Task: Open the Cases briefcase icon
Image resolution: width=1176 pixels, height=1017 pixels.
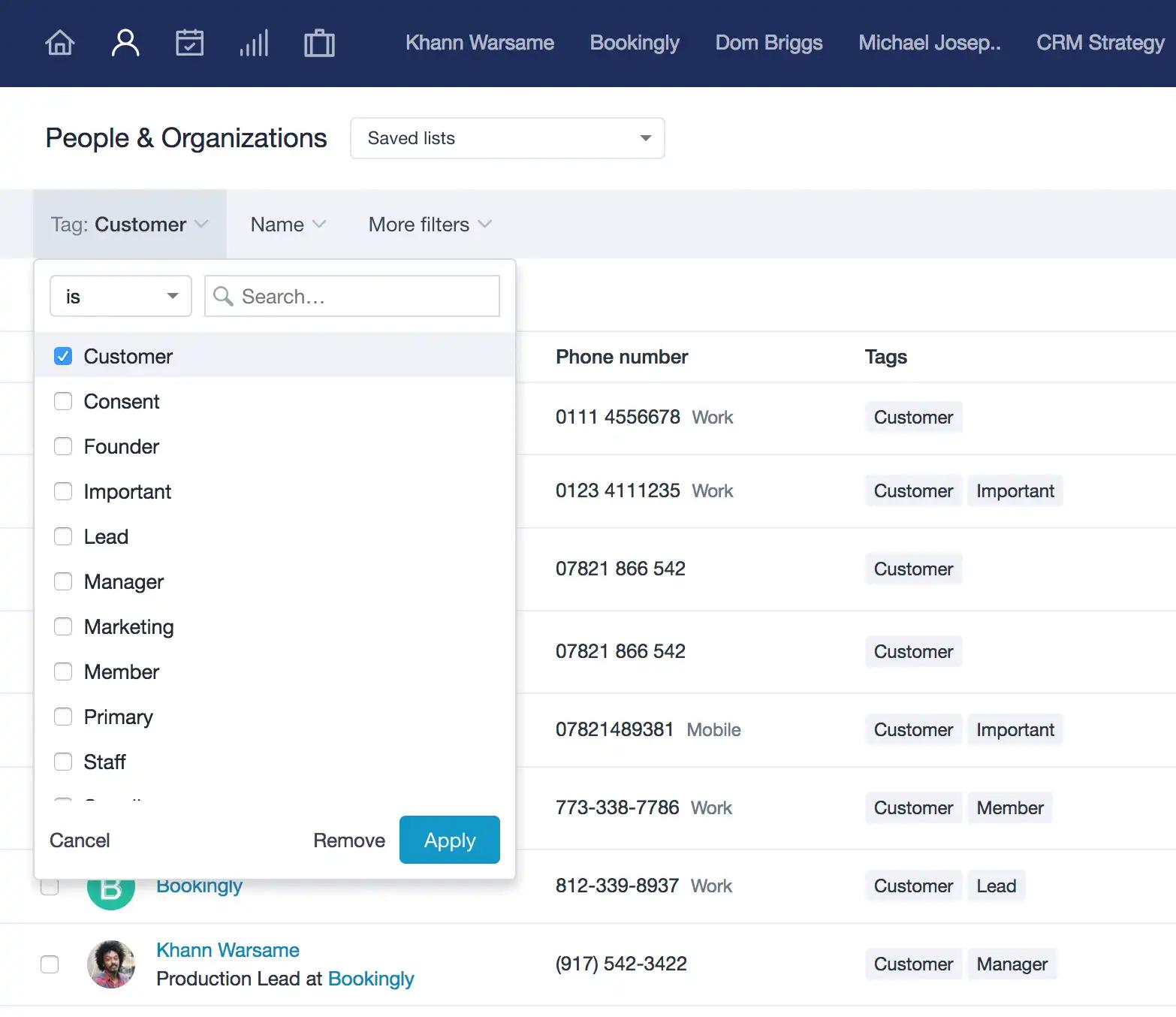Action: [319, 43]
